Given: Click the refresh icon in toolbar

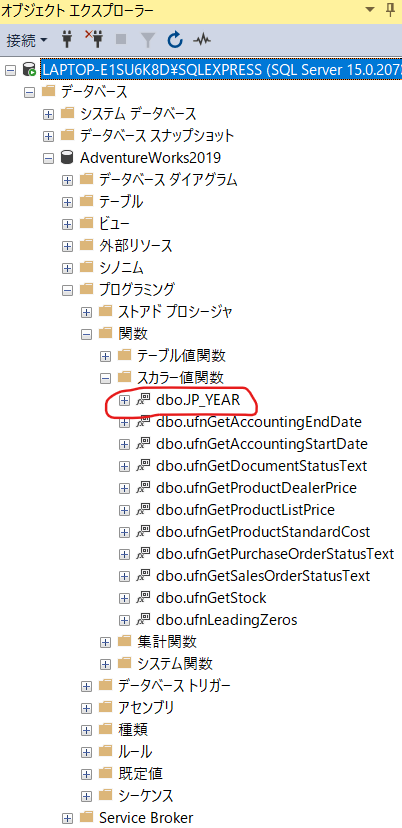Looking at the screenshot, I should point(175,40).
